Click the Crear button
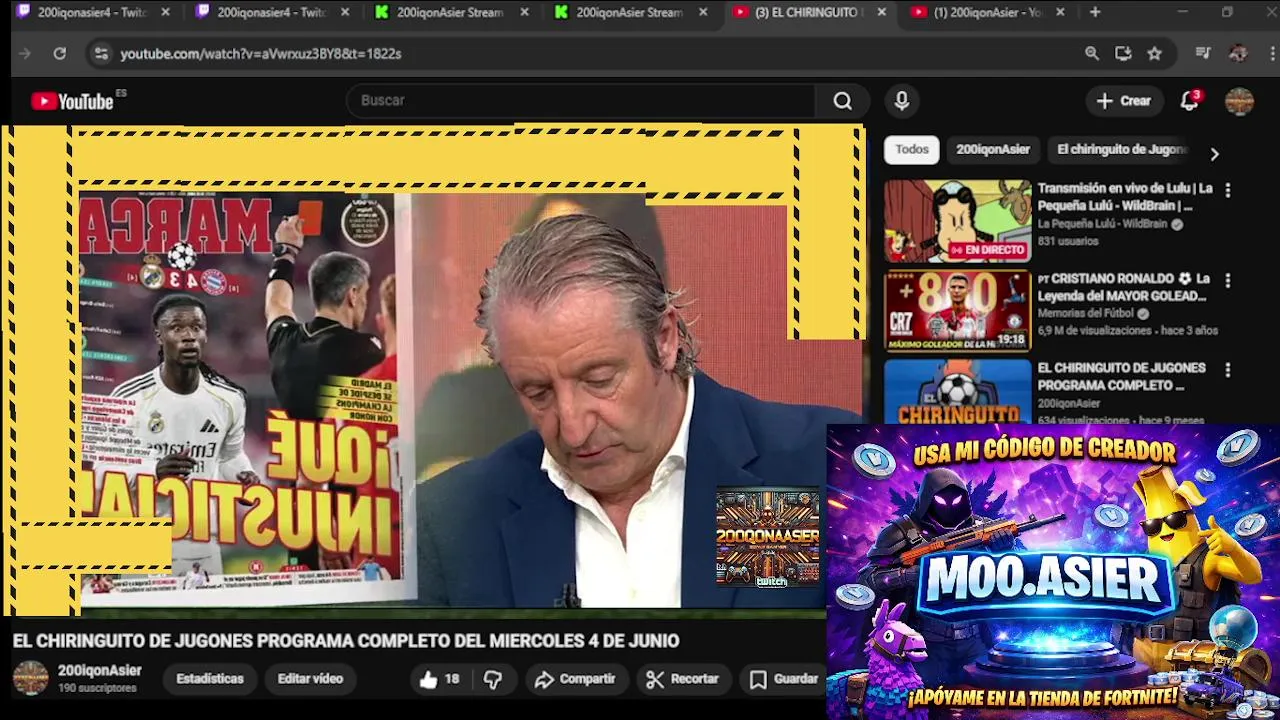1280x720 pixels. [1124, 101]
